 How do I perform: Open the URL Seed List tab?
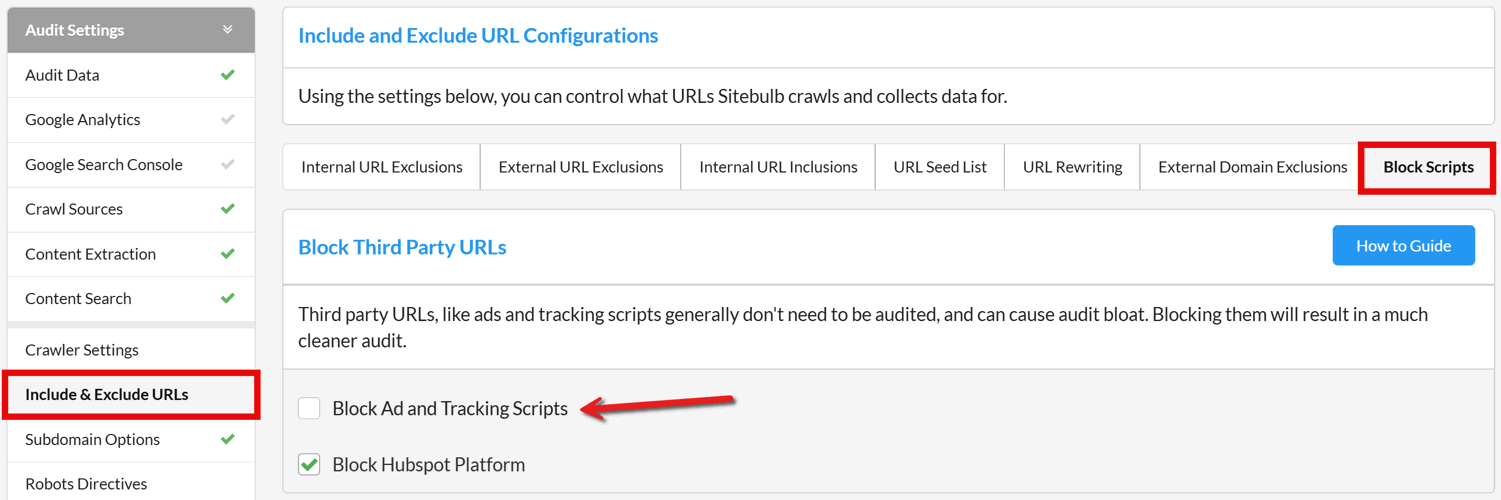(x=940, y=167)
